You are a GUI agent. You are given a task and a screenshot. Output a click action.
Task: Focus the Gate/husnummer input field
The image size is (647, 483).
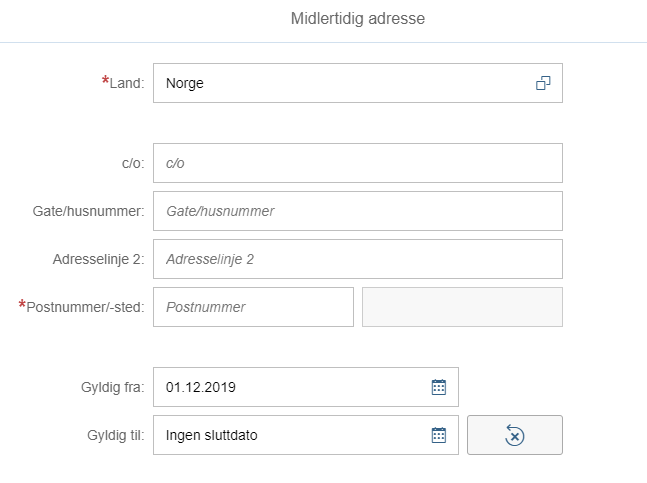pos(358,211)
